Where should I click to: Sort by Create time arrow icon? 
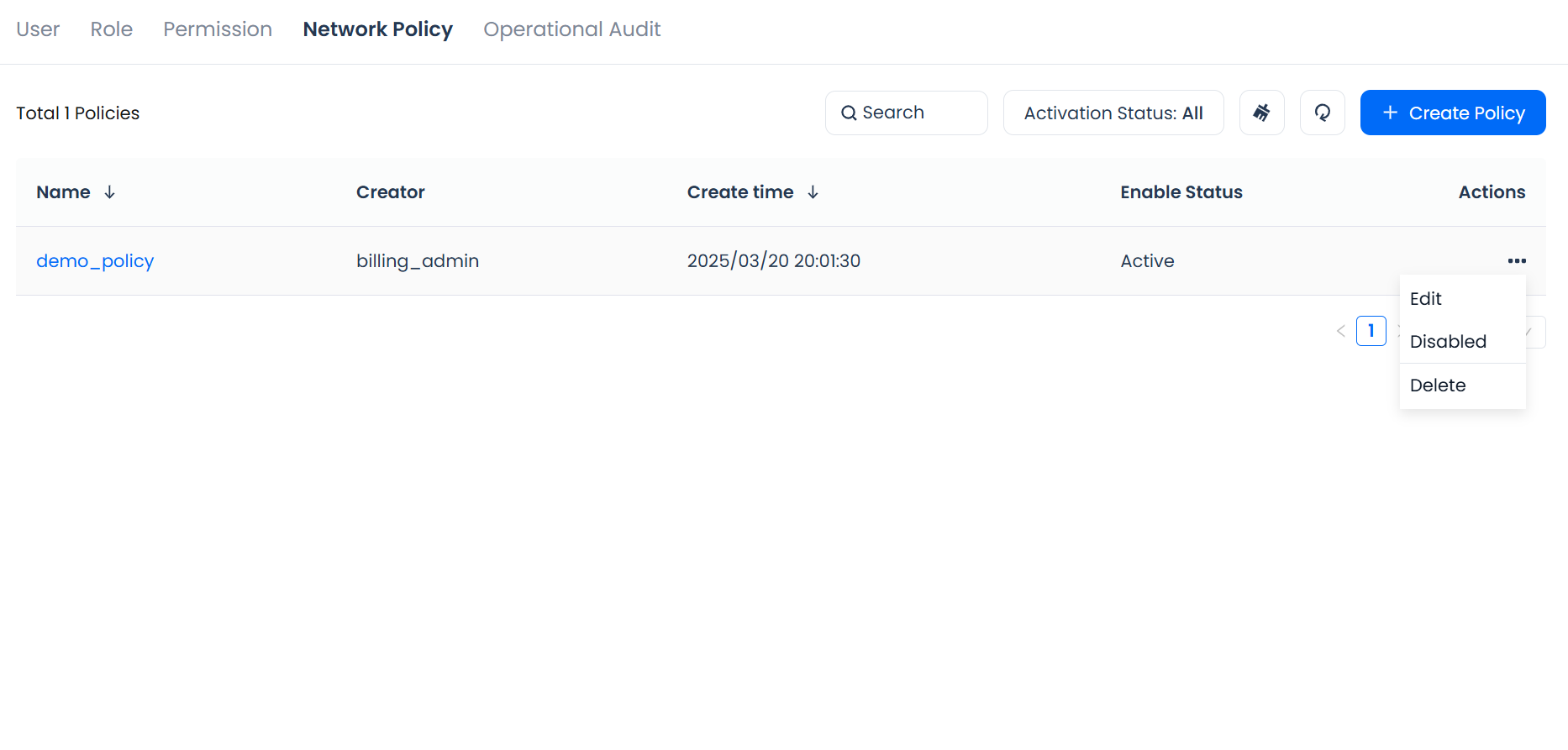point(813,192)
